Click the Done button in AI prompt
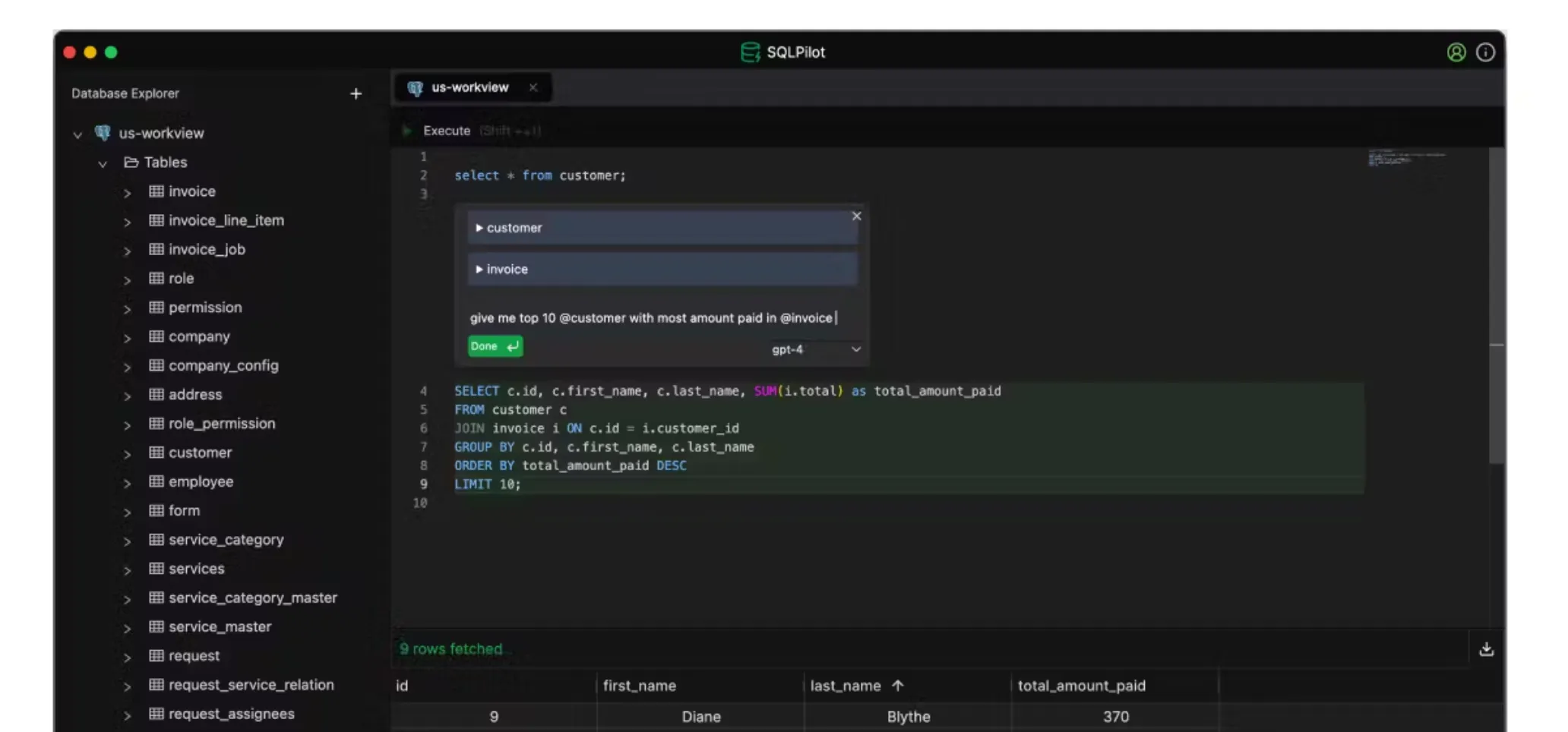The image size is (1568, 732). coord(495,346)
